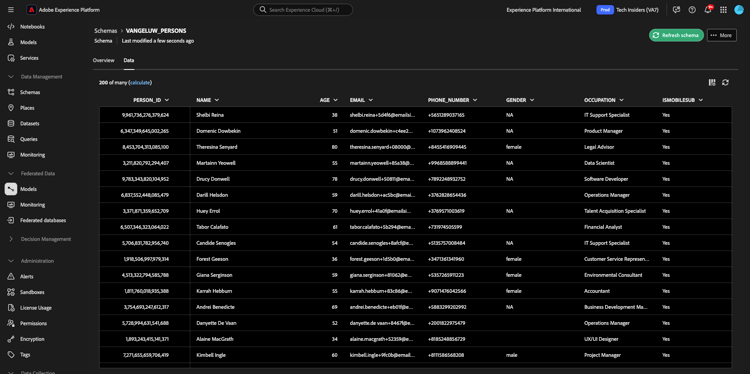Open the OCCUPATION column menu
Viewport: 750px width, 374px height.
click(x=621, y=100)
